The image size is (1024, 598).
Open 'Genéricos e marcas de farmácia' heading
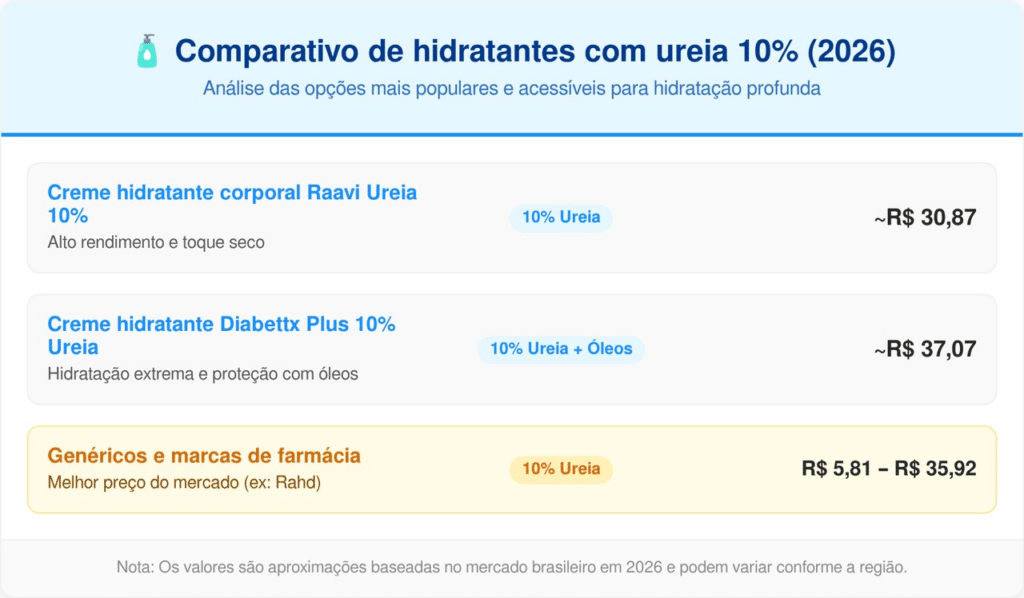[x=204, y=456]
